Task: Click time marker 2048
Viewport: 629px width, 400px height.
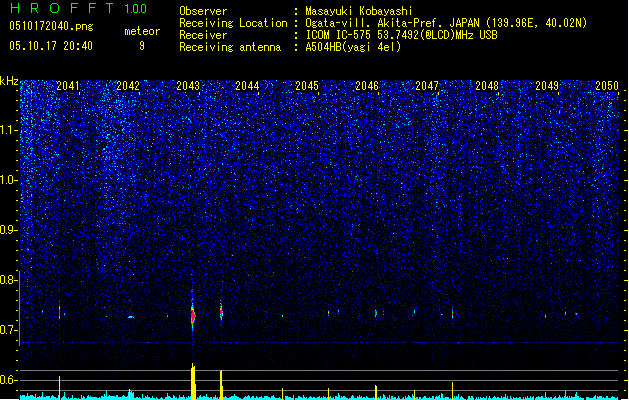Action: click(487, 86)
